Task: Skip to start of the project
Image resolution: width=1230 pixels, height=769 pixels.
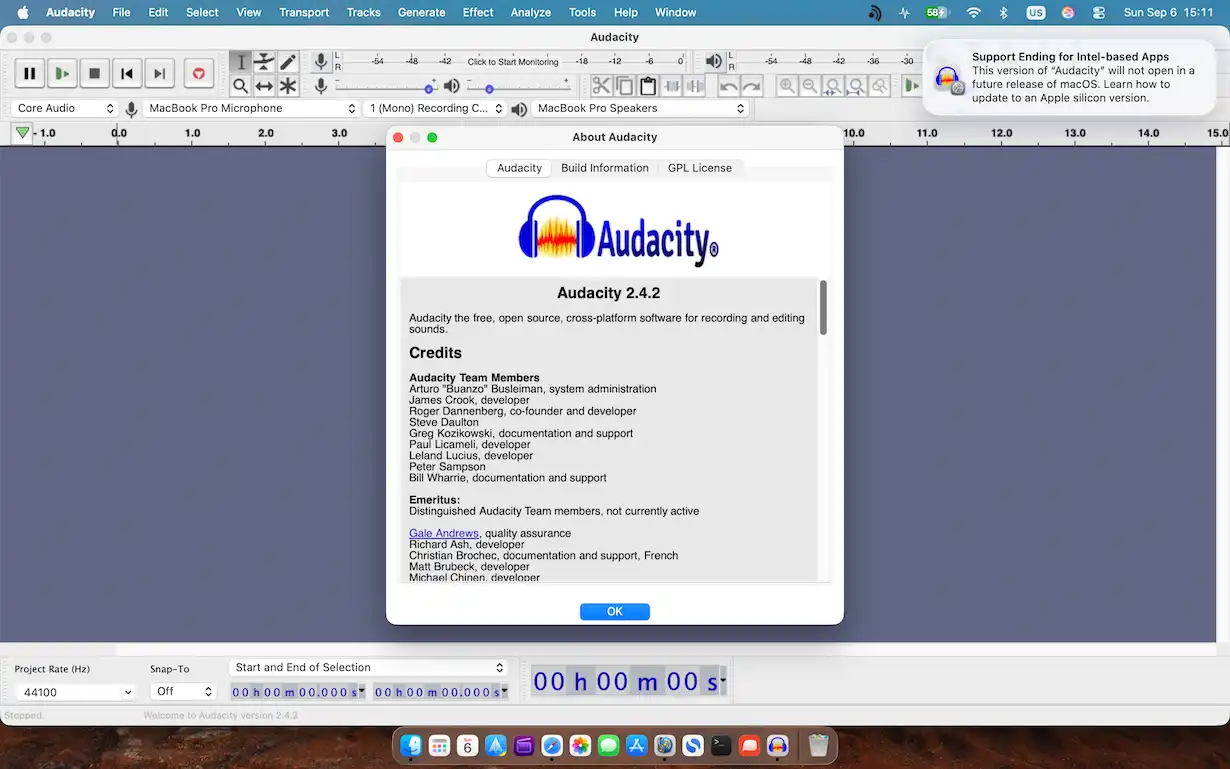Action: tap(127, 73)
